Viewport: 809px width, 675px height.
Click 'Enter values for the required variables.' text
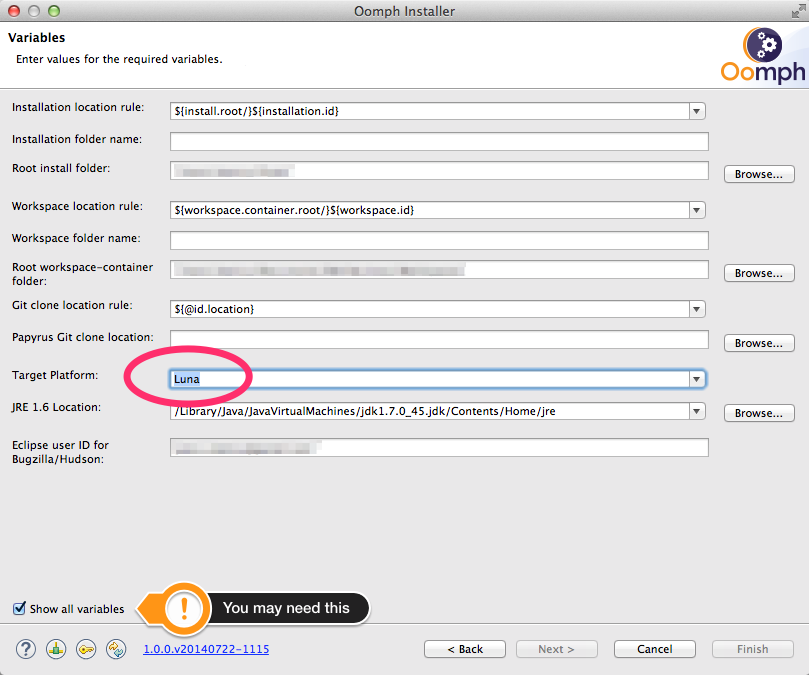(x=119, y=59)
